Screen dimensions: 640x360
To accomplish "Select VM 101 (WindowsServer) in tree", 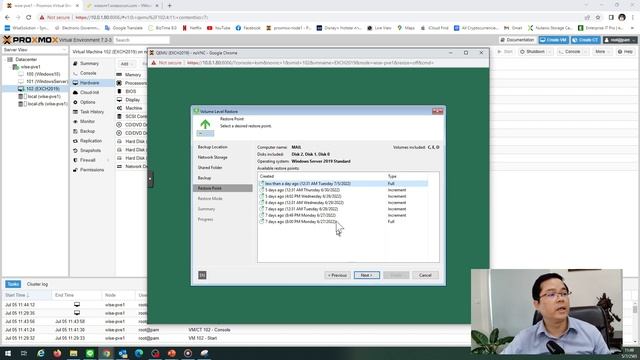I will (x=43, y=82).
